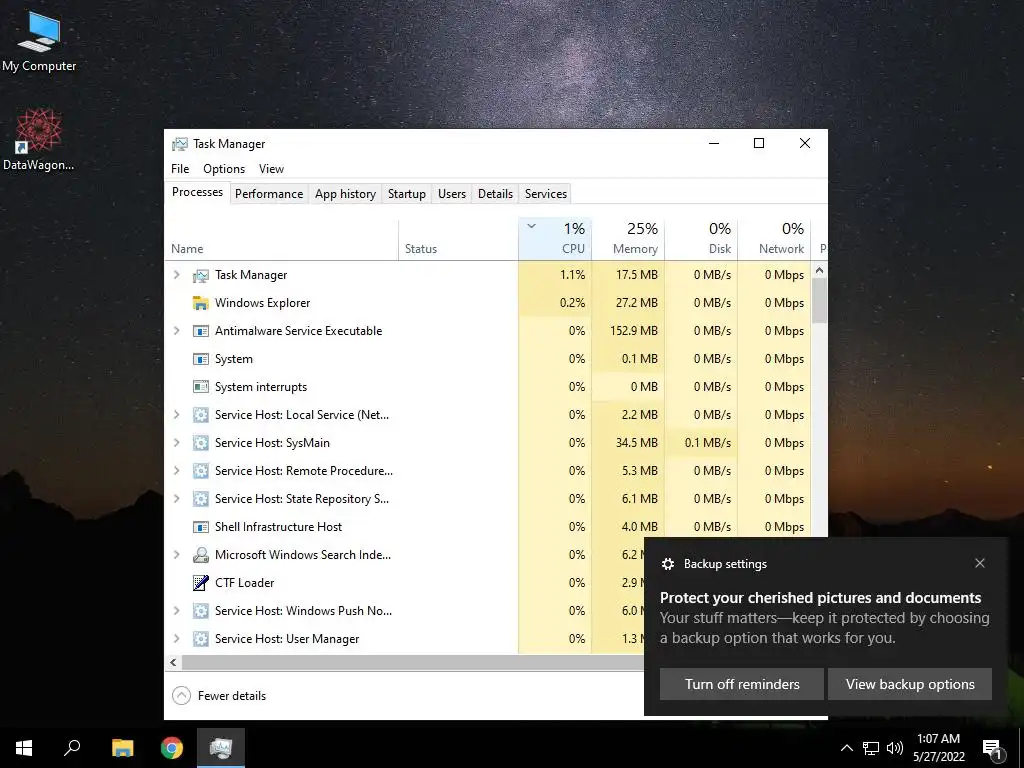Screen dimensions: 1024x768
Task: Click the taskbar clock showing 1:07 AM
Action: tap(938, 748)
